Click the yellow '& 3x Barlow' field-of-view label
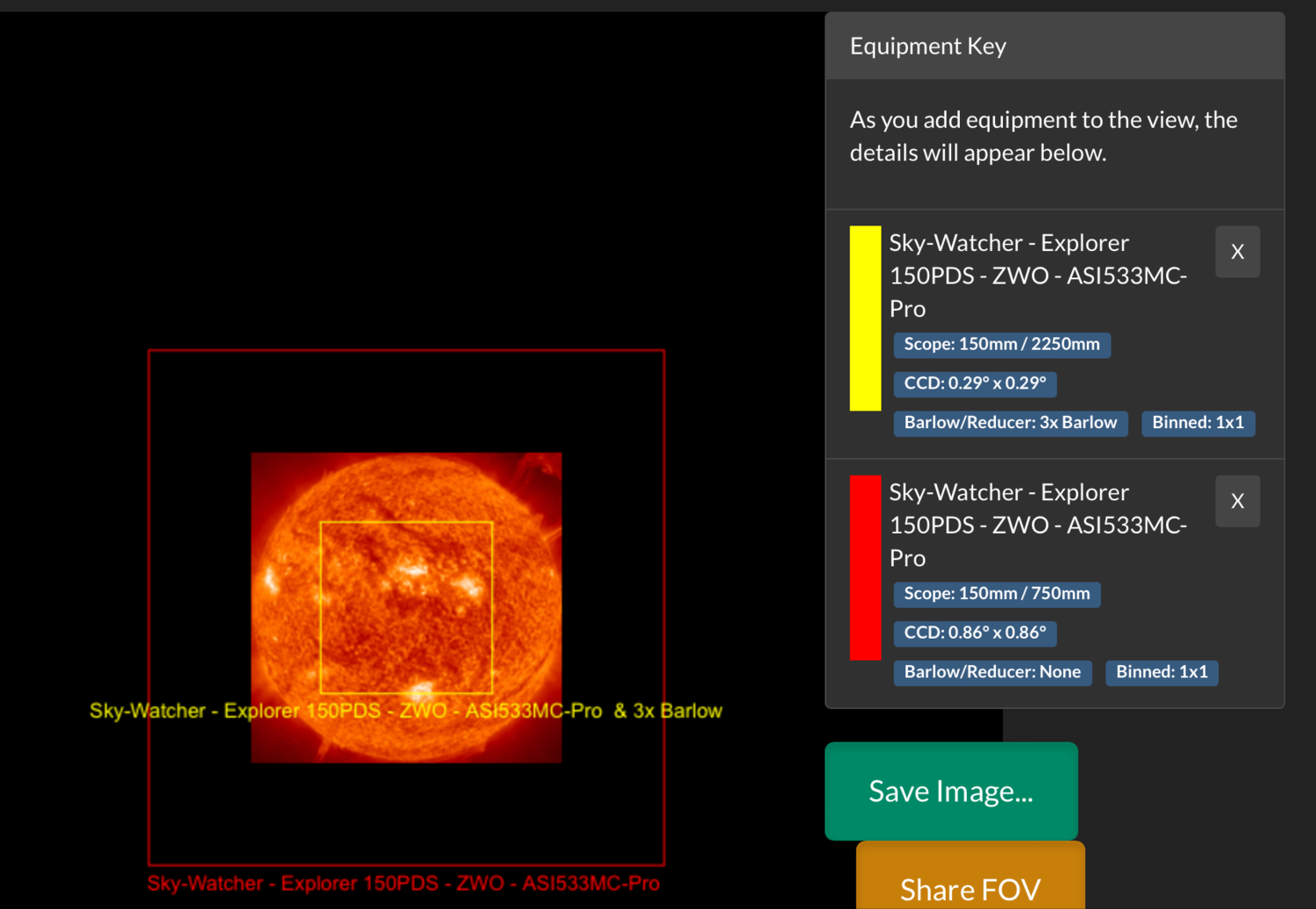The height and width of the screenshot is (909, 1316). (x=405, y=711)
